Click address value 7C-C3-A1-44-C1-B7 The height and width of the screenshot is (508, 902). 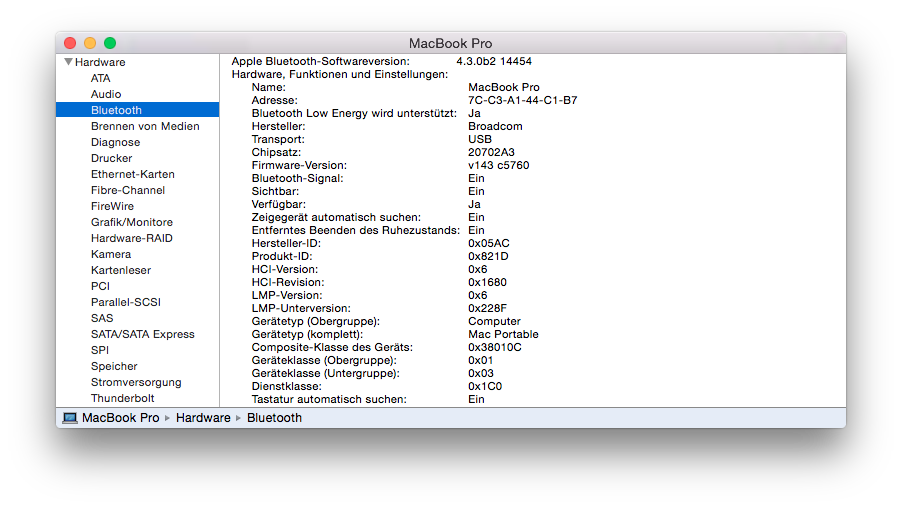(x=522, y=100)
